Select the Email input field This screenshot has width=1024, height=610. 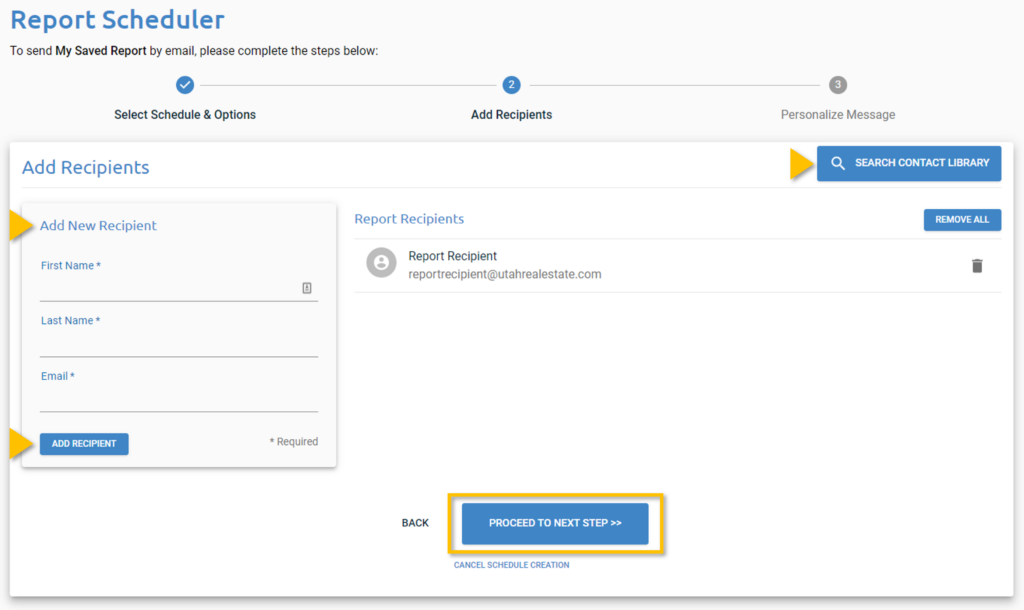(x=178, y=399)
